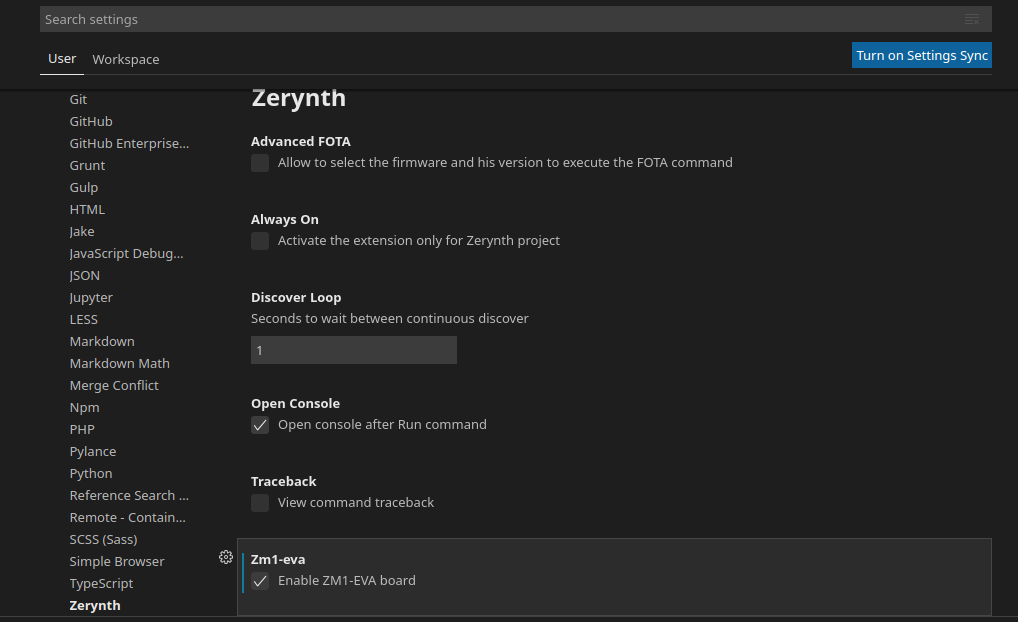
Task: Select Simple Browser settings entry
Action: pos(117,562)
